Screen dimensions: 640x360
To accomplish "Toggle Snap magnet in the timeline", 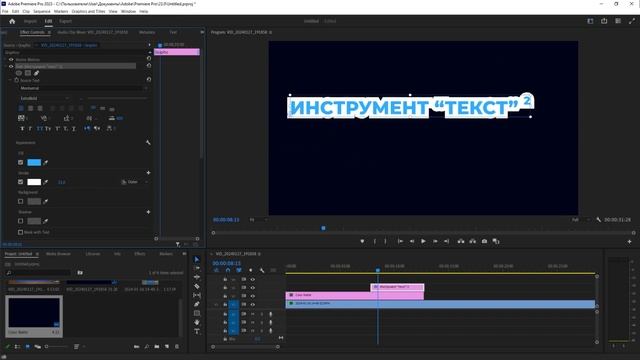I will [228, 270].
